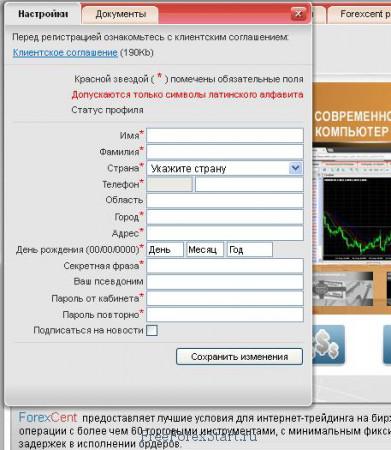Click into the Имя input field
Image resolution: width=391 pixels, height=450 pixels.
[225, 136]
